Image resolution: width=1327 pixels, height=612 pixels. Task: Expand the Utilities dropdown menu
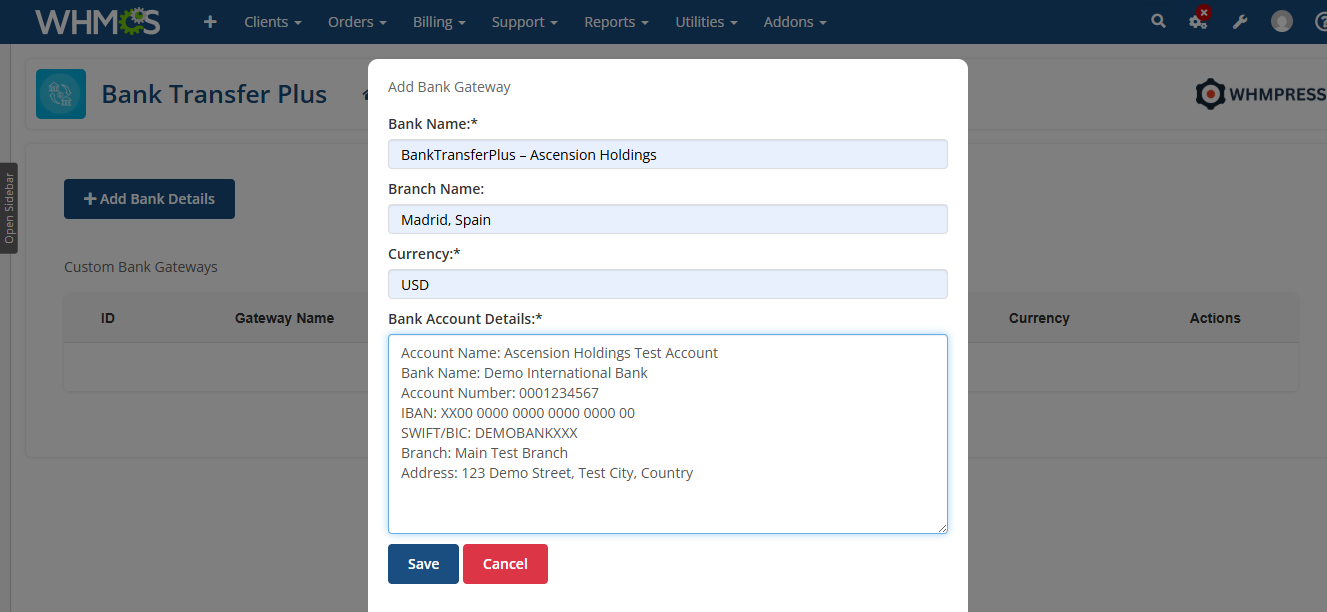point(706,22)
